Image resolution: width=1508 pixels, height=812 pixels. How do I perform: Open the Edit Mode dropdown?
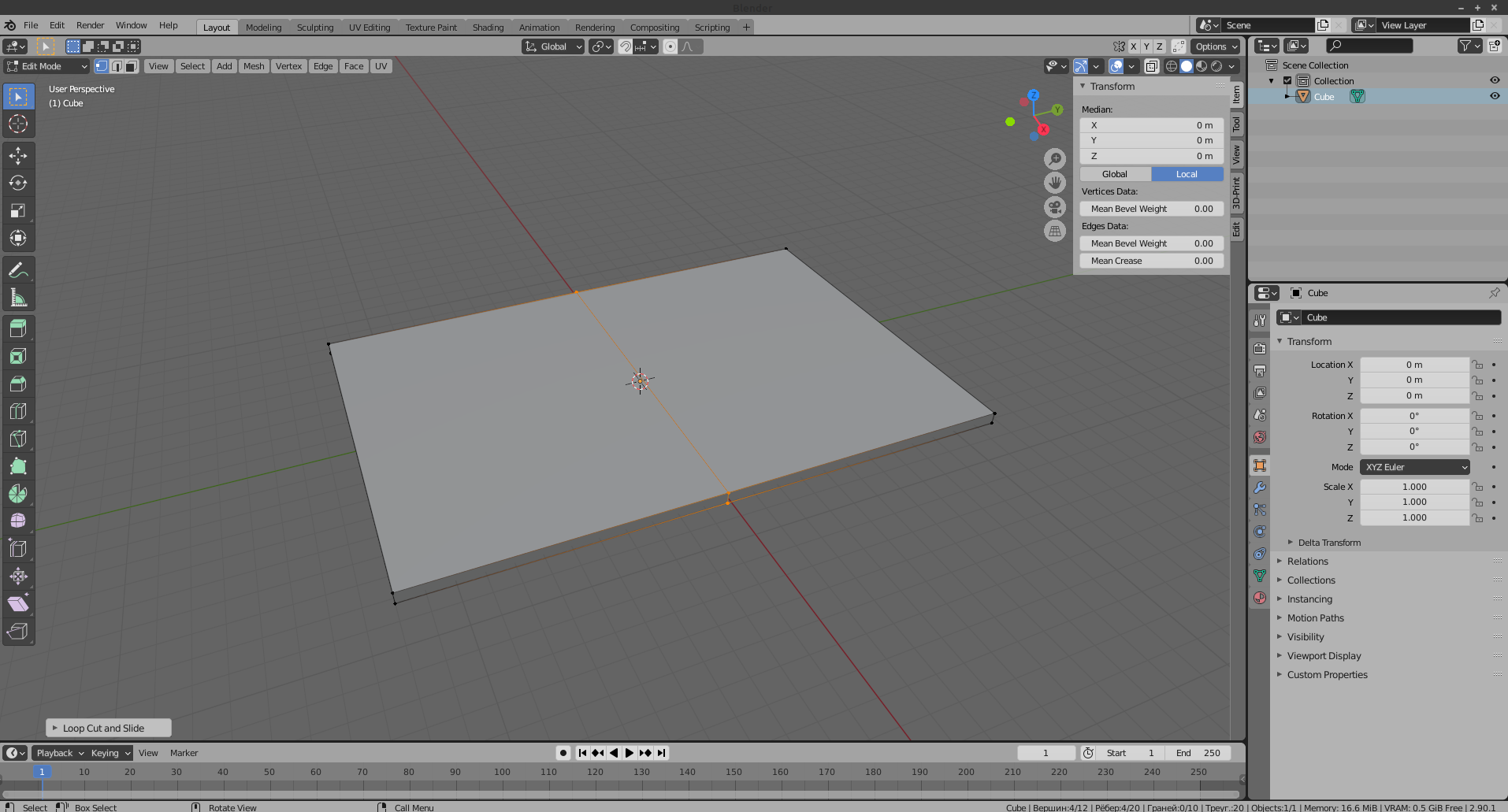pos(46,66)
